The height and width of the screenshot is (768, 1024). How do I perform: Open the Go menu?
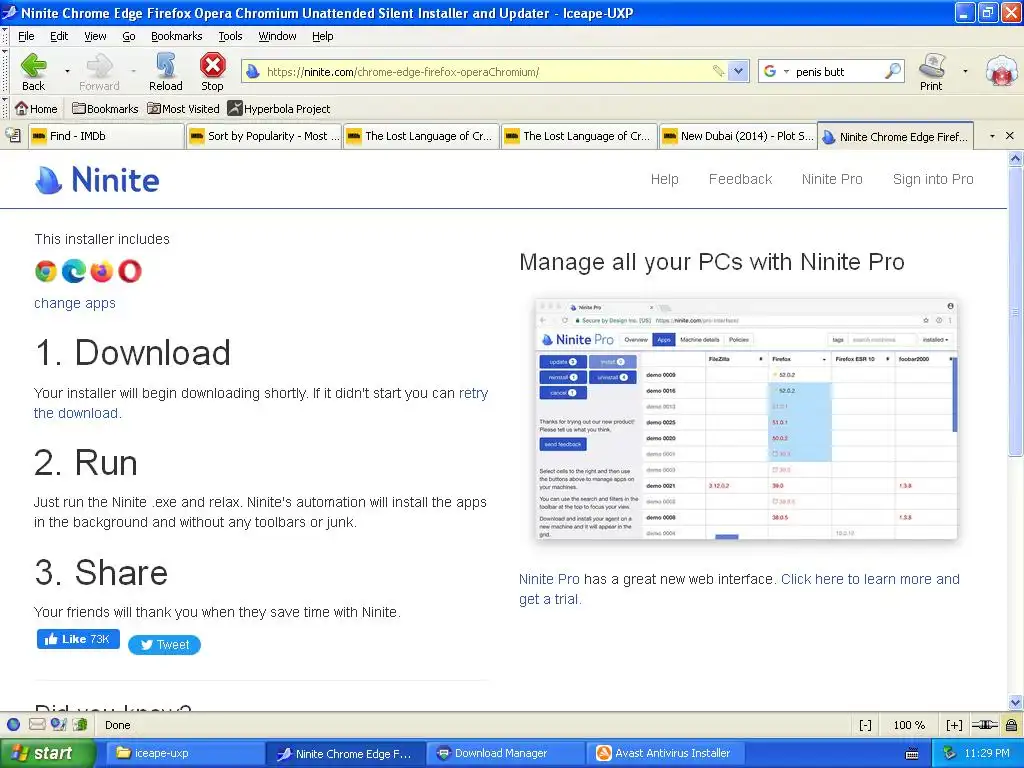129,36
